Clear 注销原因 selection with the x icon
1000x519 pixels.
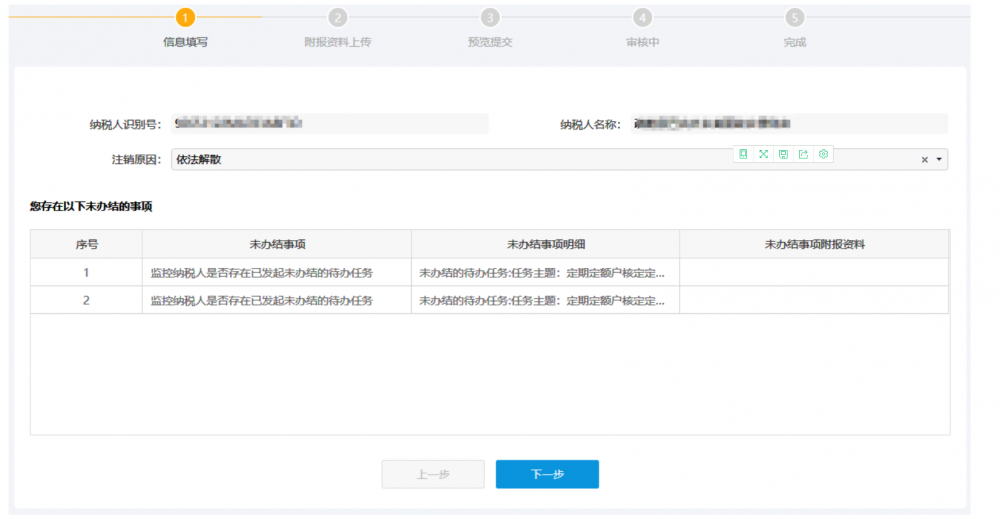point(925,160)
